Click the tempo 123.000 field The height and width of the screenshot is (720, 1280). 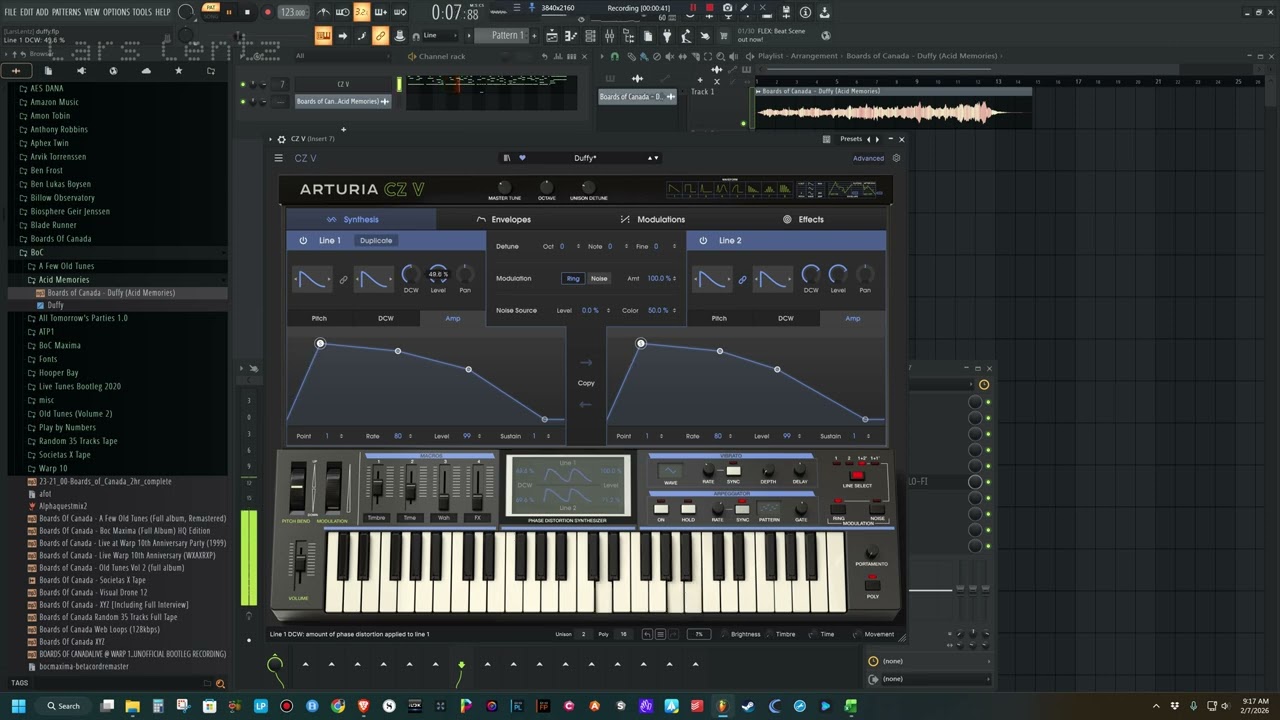pyautogui.click(x=293, y=12)
